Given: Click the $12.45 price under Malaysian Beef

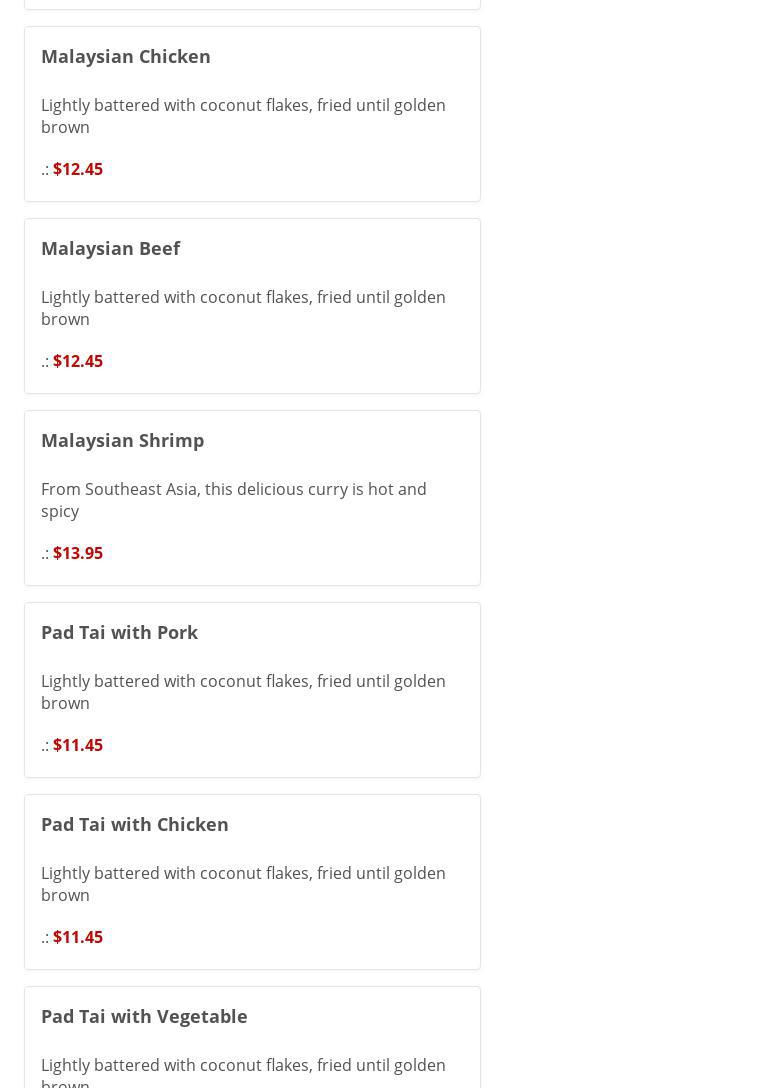Looking at the screenshot, I should point(78,361).
